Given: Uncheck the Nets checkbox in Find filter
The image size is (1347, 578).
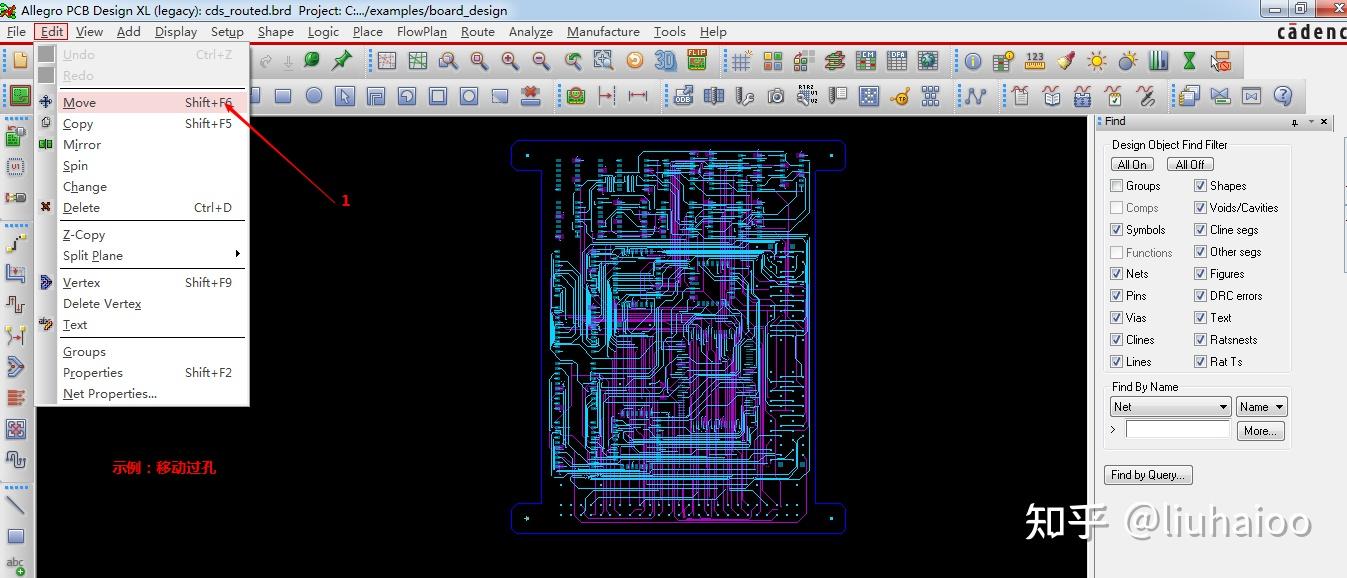Looking at the screenshot, I should (1115, 273).
